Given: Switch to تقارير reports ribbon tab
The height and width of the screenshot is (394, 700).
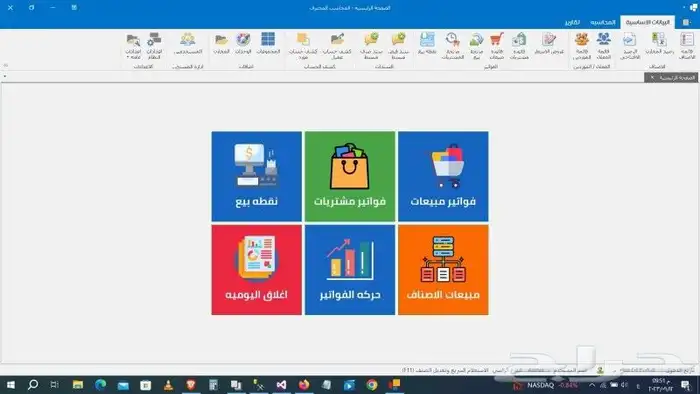Looking at the screenshot, I should point(572,22).
